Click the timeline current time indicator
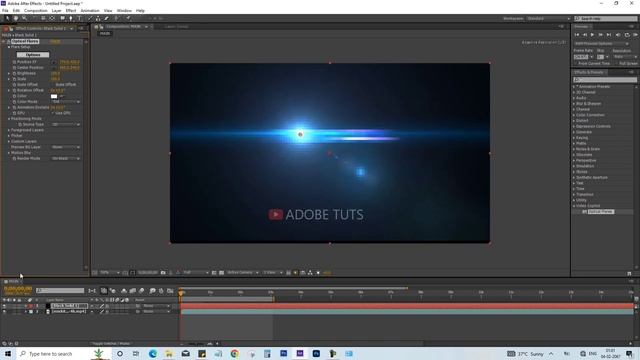 pyautogui.click(x=180, y=292)
